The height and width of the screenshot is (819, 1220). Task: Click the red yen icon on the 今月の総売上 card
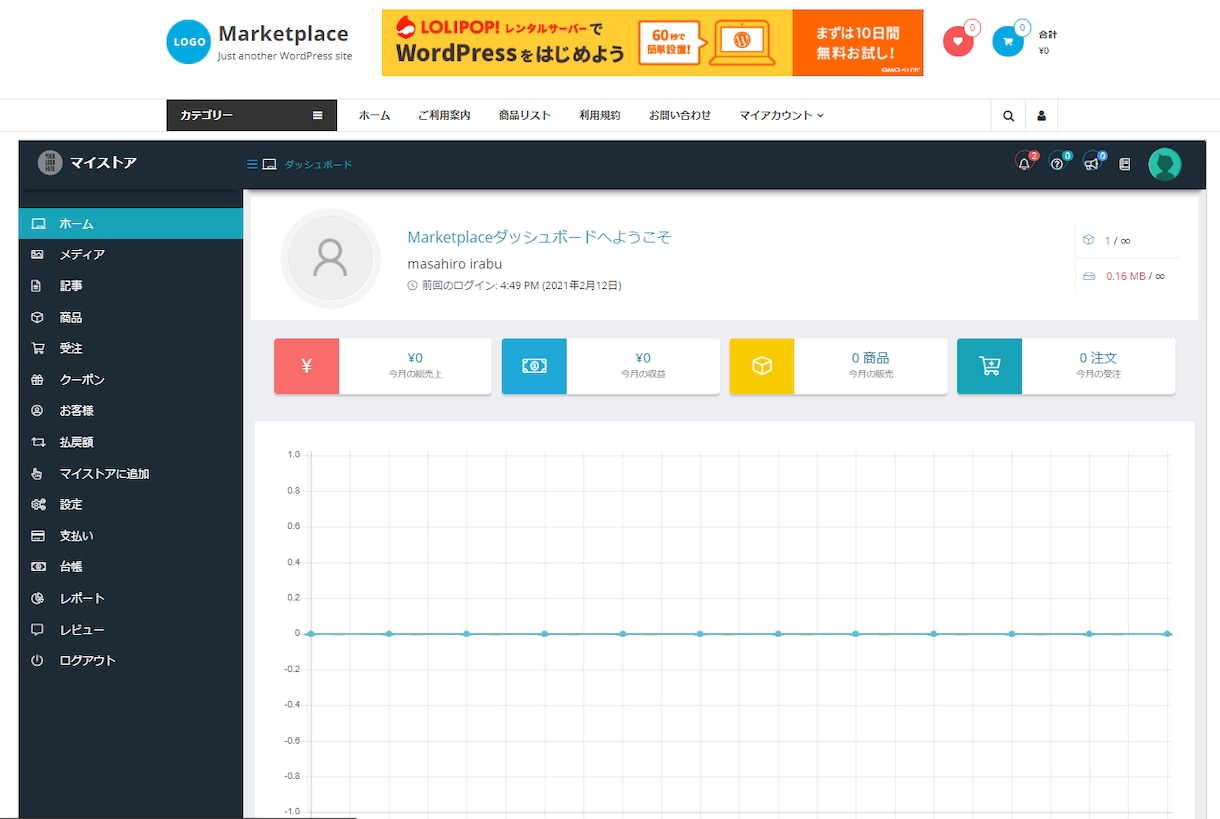[x=306, y=366]
